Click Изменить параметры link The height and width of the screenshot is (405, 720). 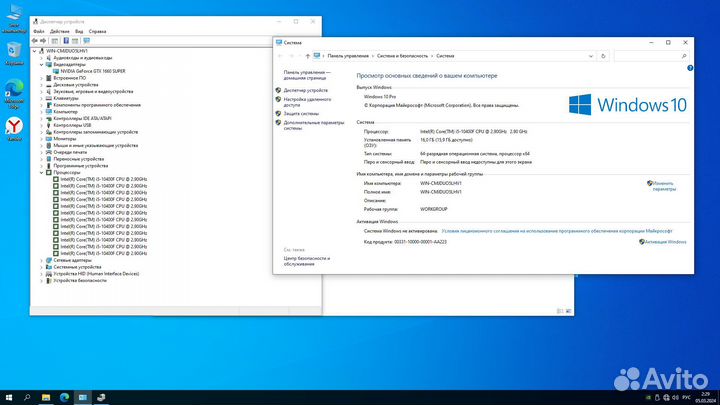coord(664,186)
